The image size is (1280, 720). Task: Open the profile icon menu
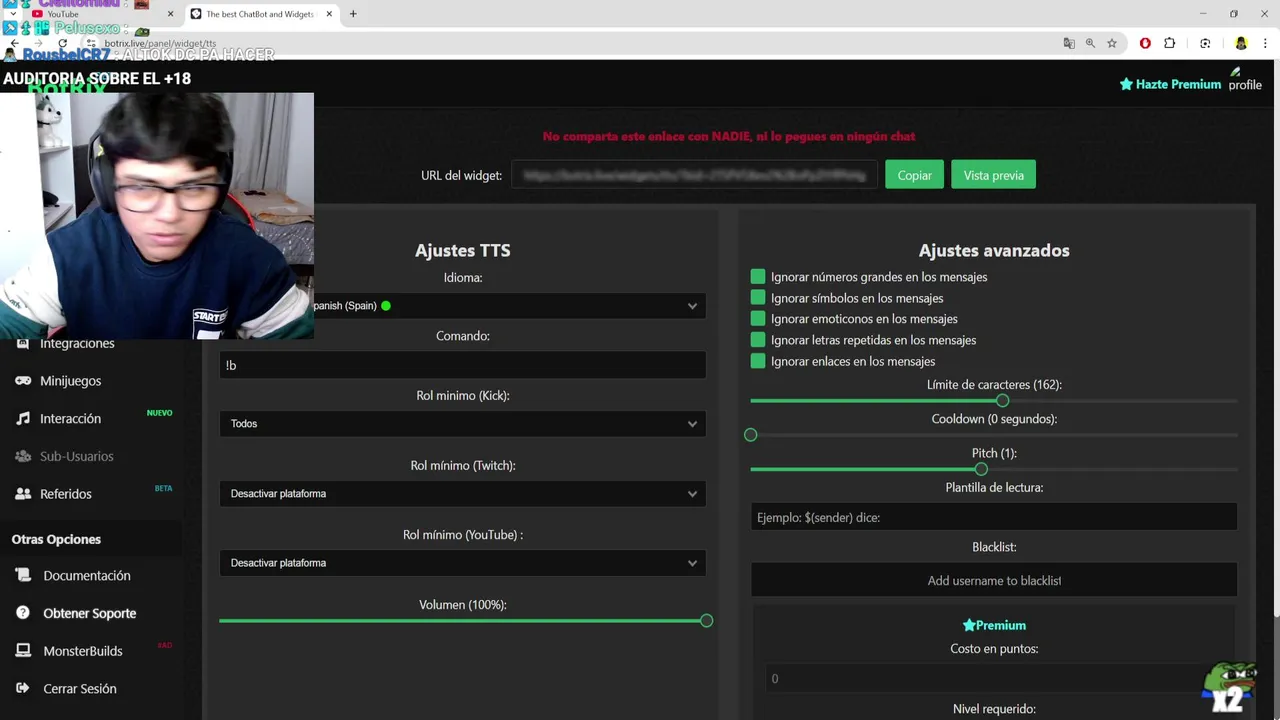tap(1245, 79)
